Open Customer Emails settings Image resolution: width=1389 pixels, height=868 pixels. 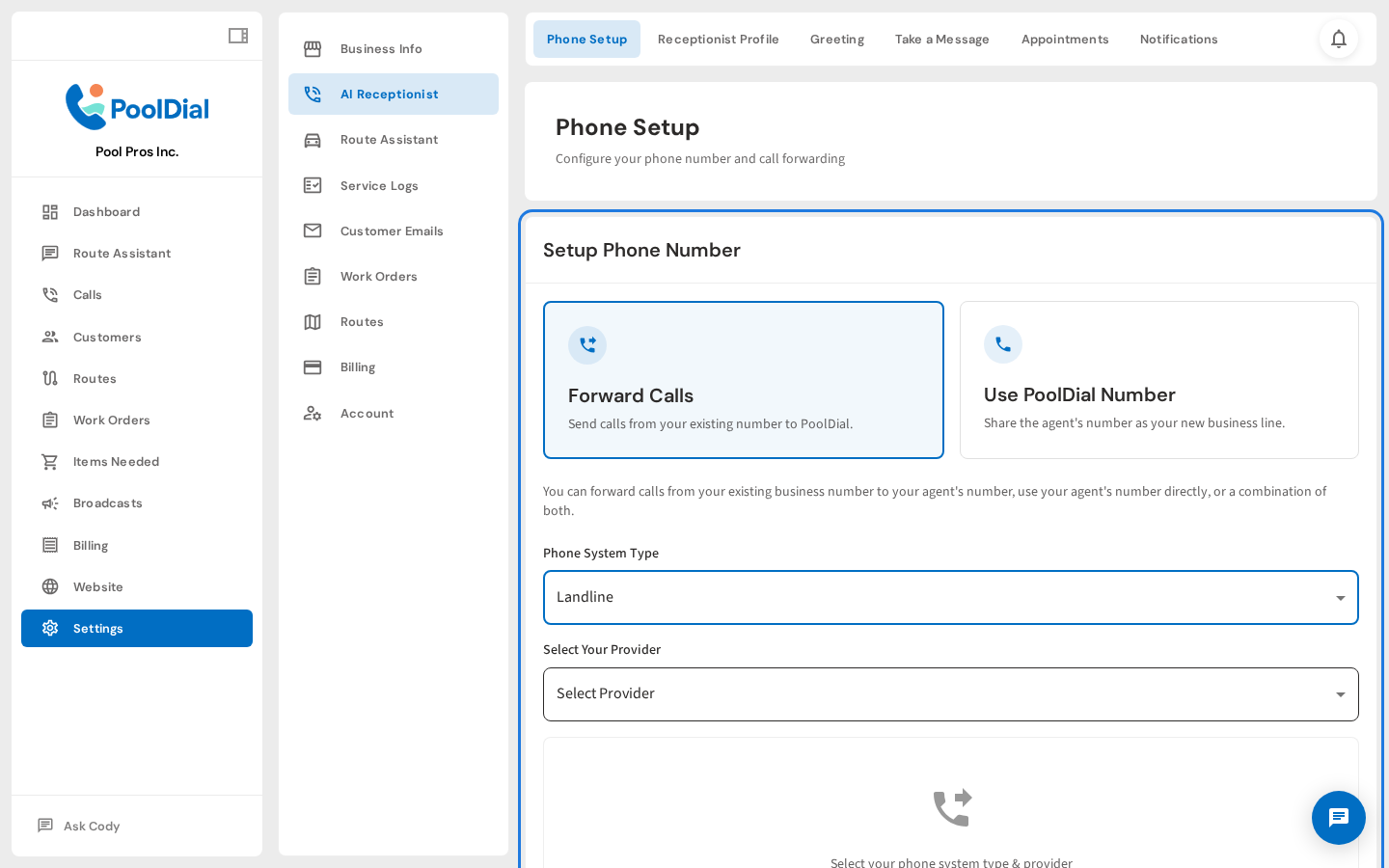392,231
